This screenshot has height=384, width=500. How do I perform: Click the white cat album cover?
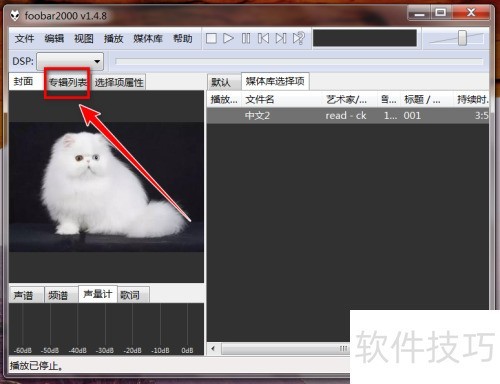(106, 187)
